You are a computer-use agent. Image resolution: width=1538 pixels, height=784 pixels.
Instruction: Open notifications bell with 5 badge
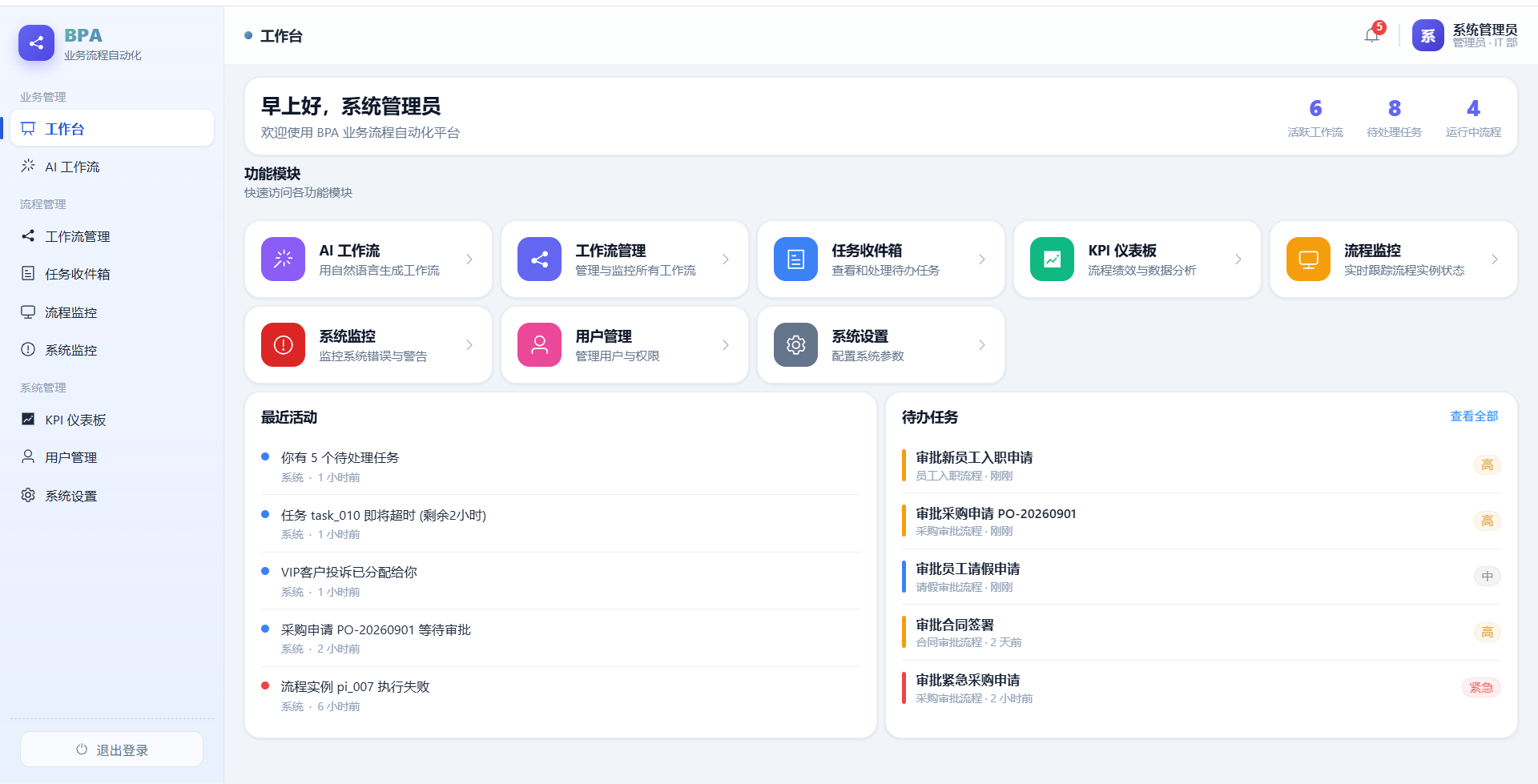point(1372,34)
